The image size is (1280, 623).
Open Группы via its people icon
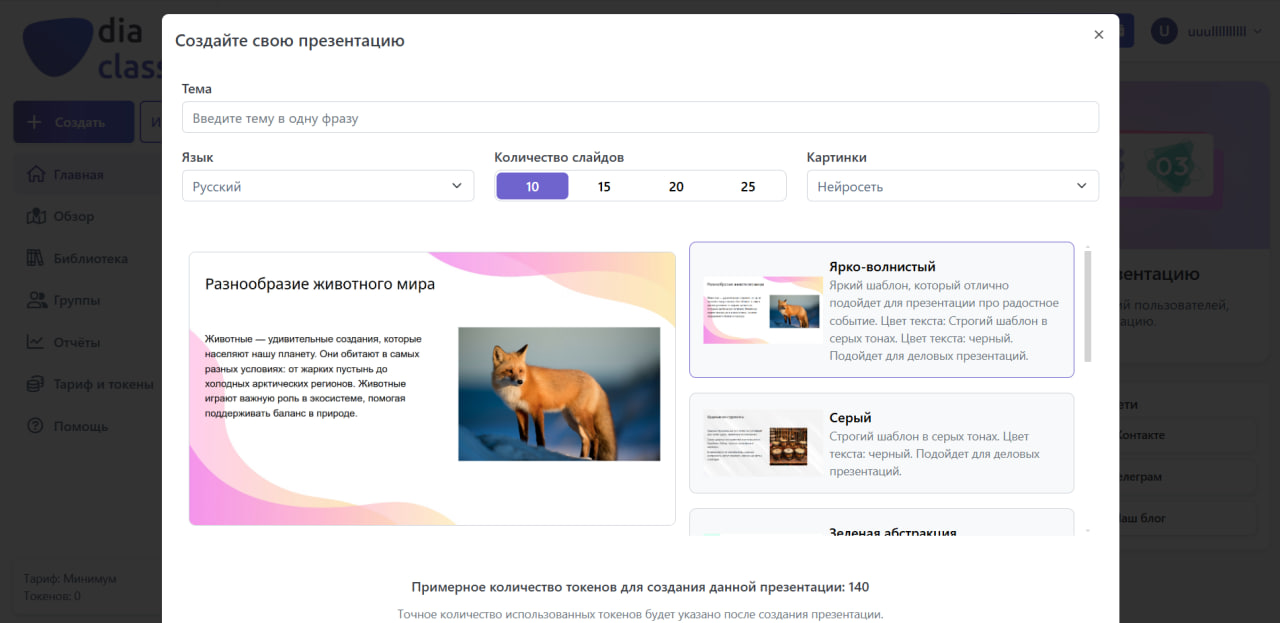tap(36, 300)
